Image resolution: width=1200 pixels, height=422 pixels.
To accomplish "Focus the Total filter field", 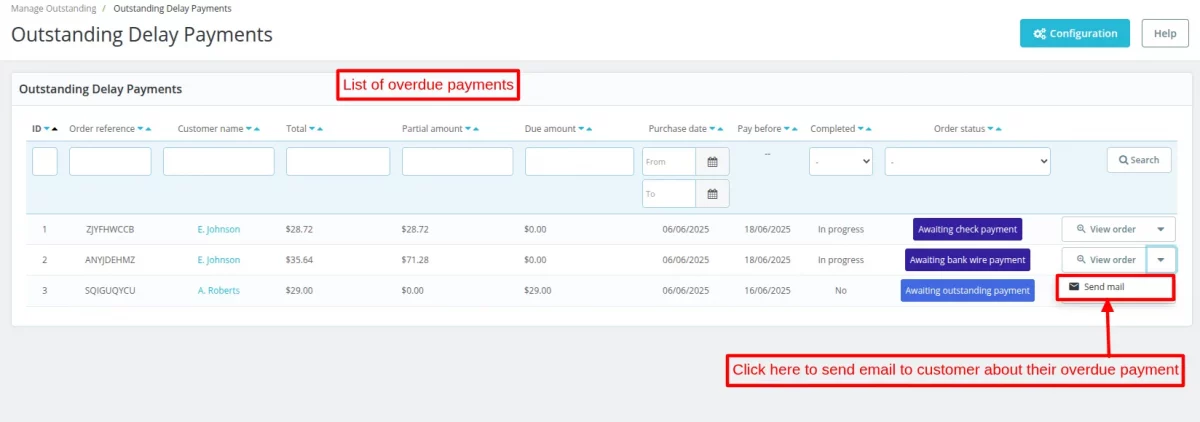I will (338, 161).
